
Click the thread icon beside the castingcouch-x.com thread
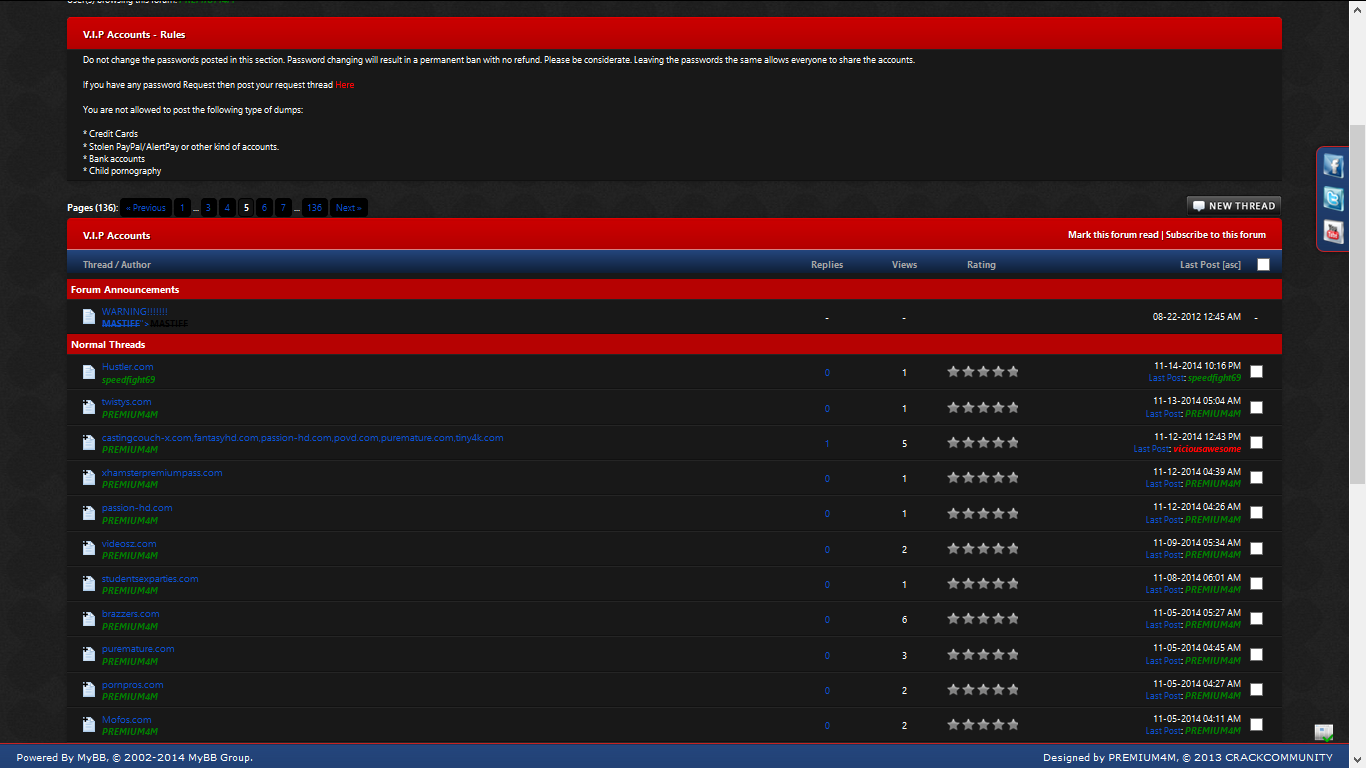coord(89,443)
